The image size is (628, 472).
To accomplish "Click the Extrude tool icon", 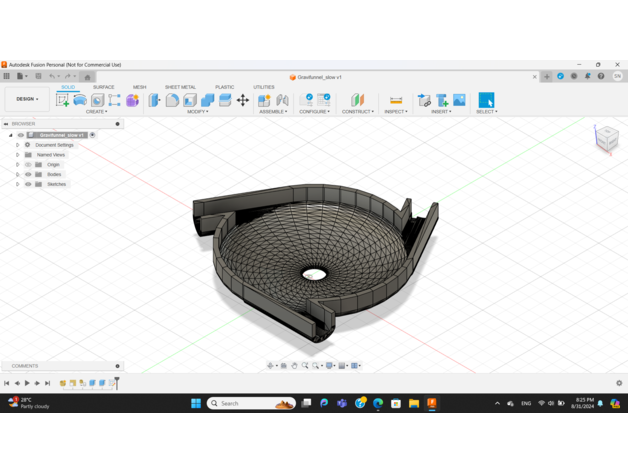I will point(80,100).
